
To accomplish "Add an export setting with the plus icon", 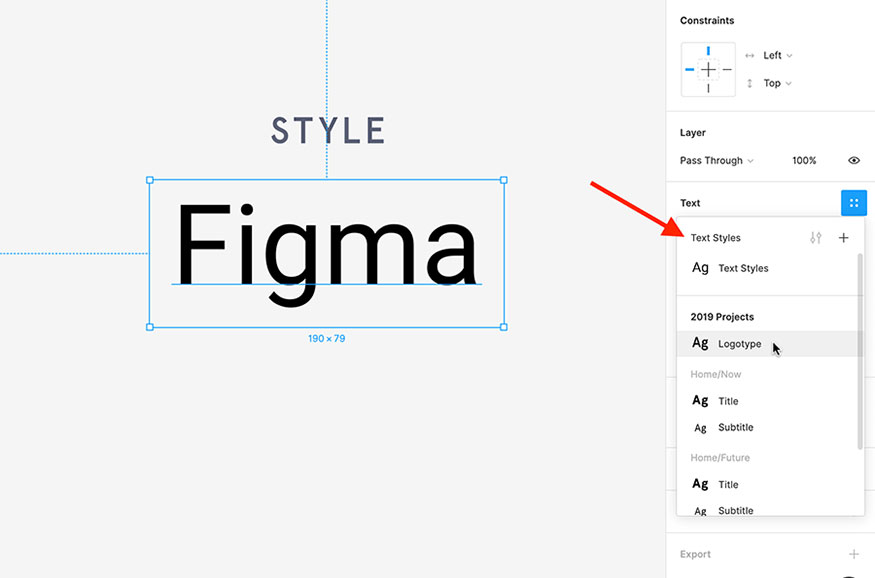I will [855, 554].
